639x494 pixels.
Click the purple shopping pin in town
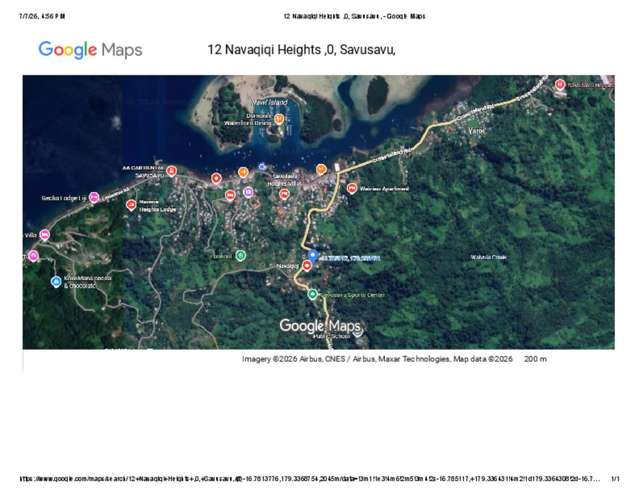(248, 192)
